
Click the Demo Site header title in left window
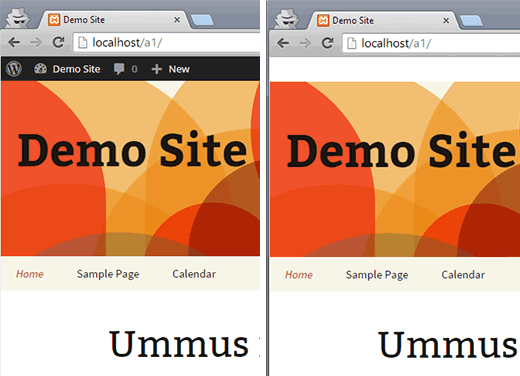132,149
